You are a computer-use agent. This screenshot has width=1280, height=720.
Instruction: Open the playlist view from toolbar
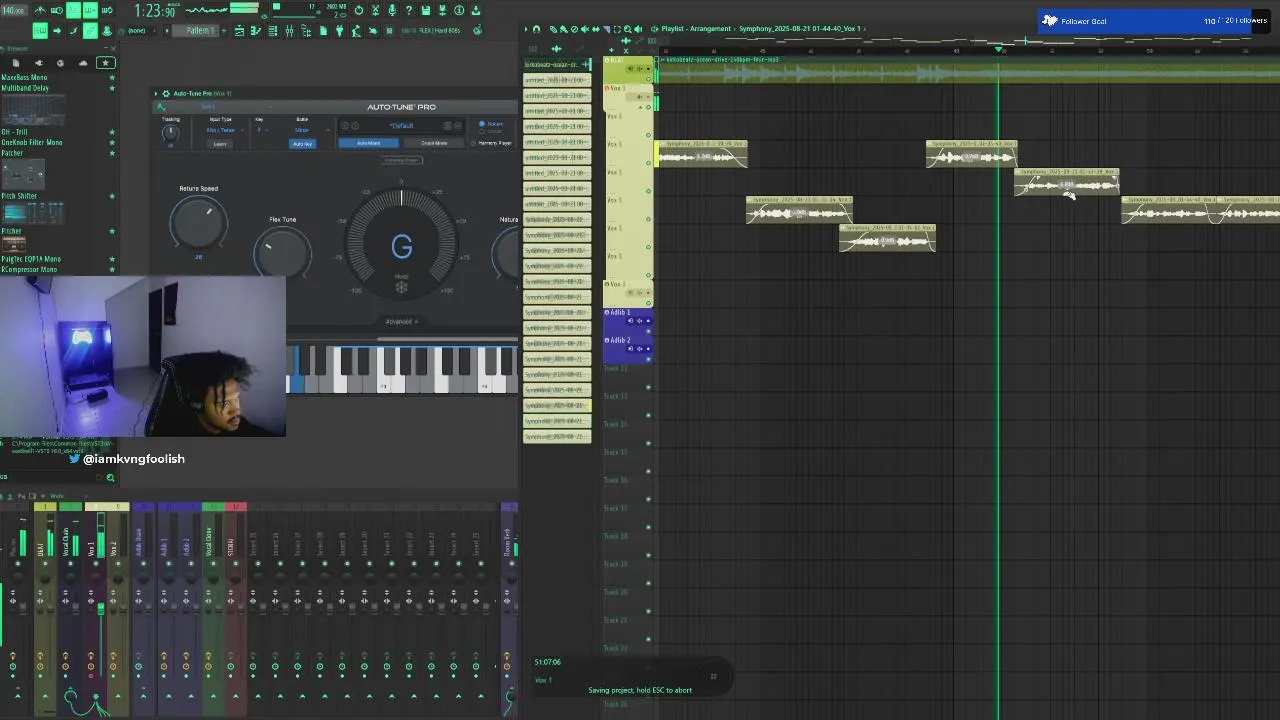(x=240, y=30)
